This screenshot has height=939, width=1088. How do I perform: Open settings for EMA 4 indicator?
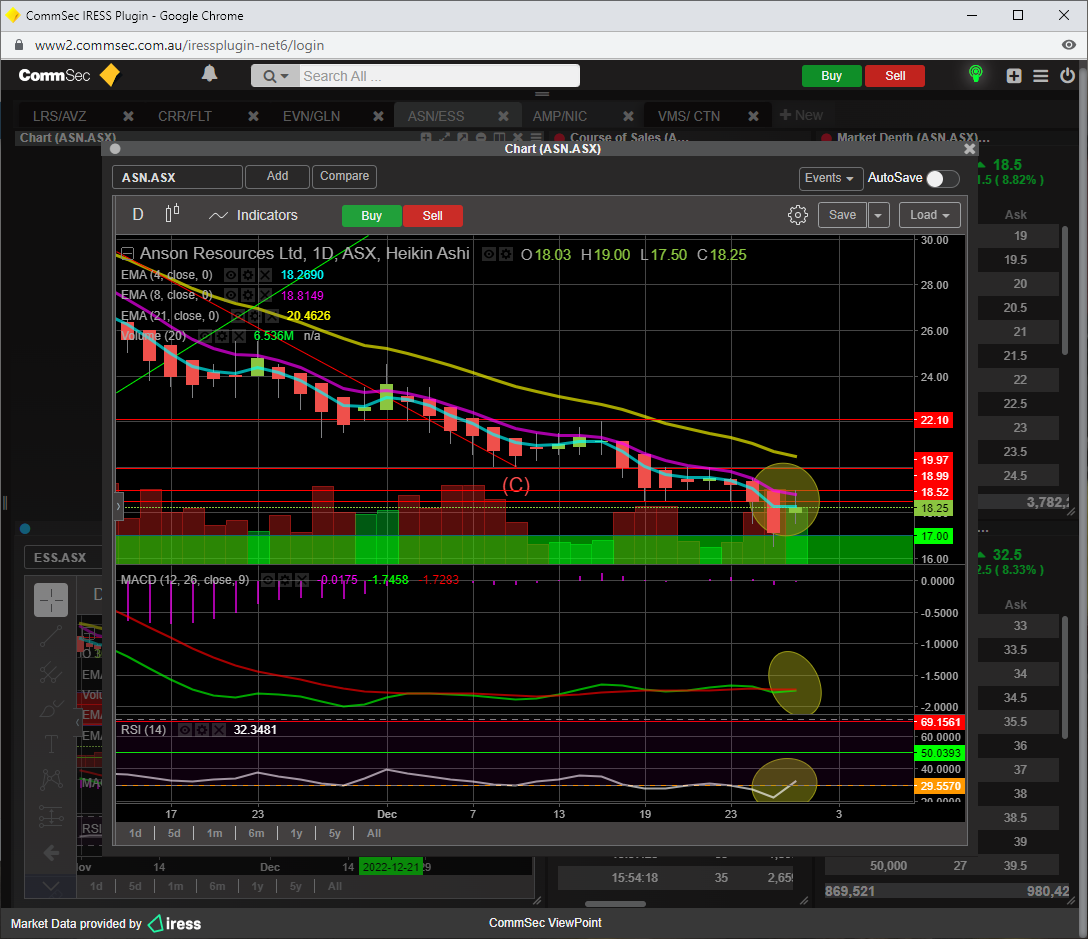[248, 274]
